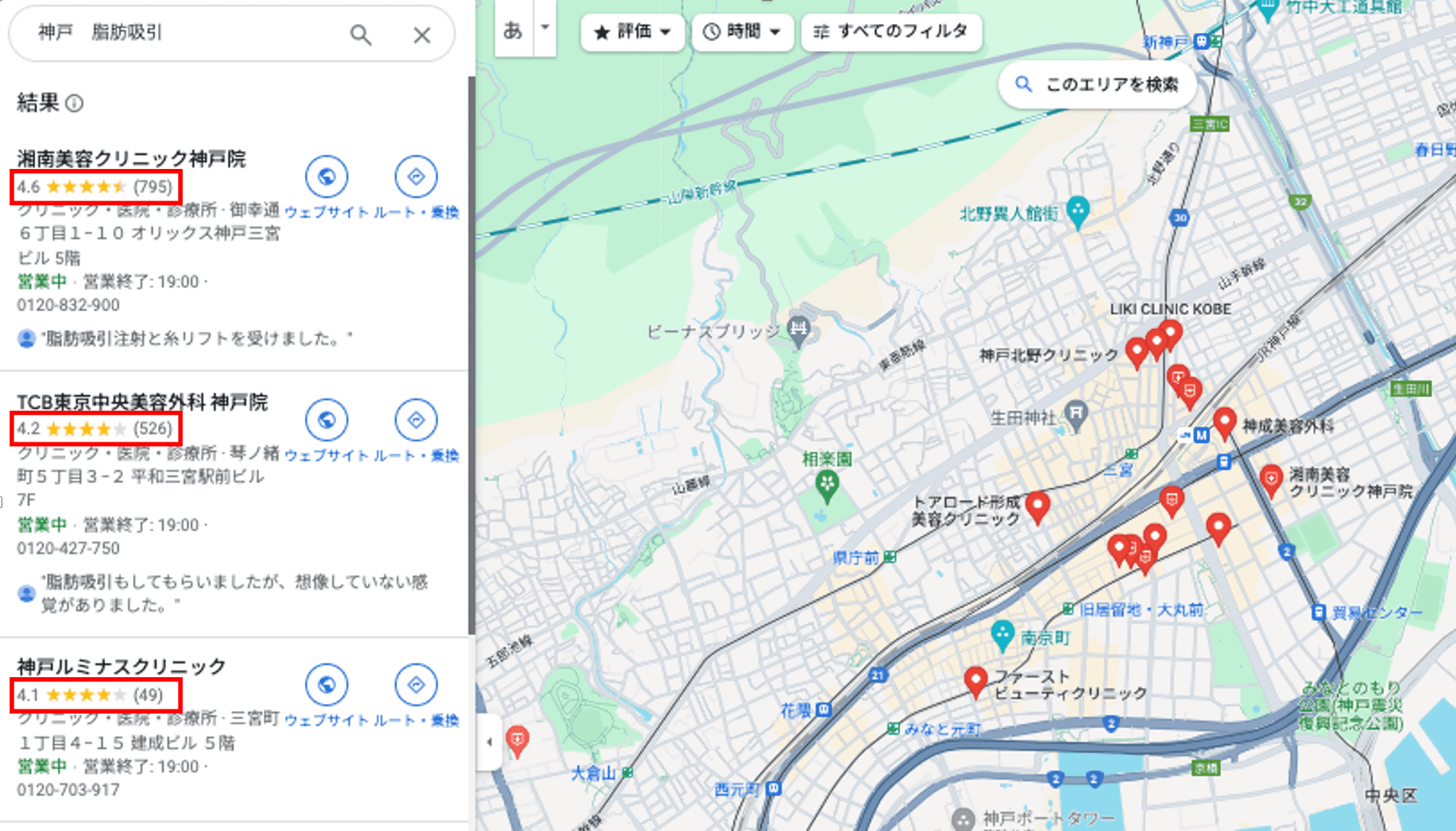Click map pin for ファーストビューティクリニック
Image resolution: width=1456 pixels, height=831 pixels.
pyautogui.click(x=975, y=681)
